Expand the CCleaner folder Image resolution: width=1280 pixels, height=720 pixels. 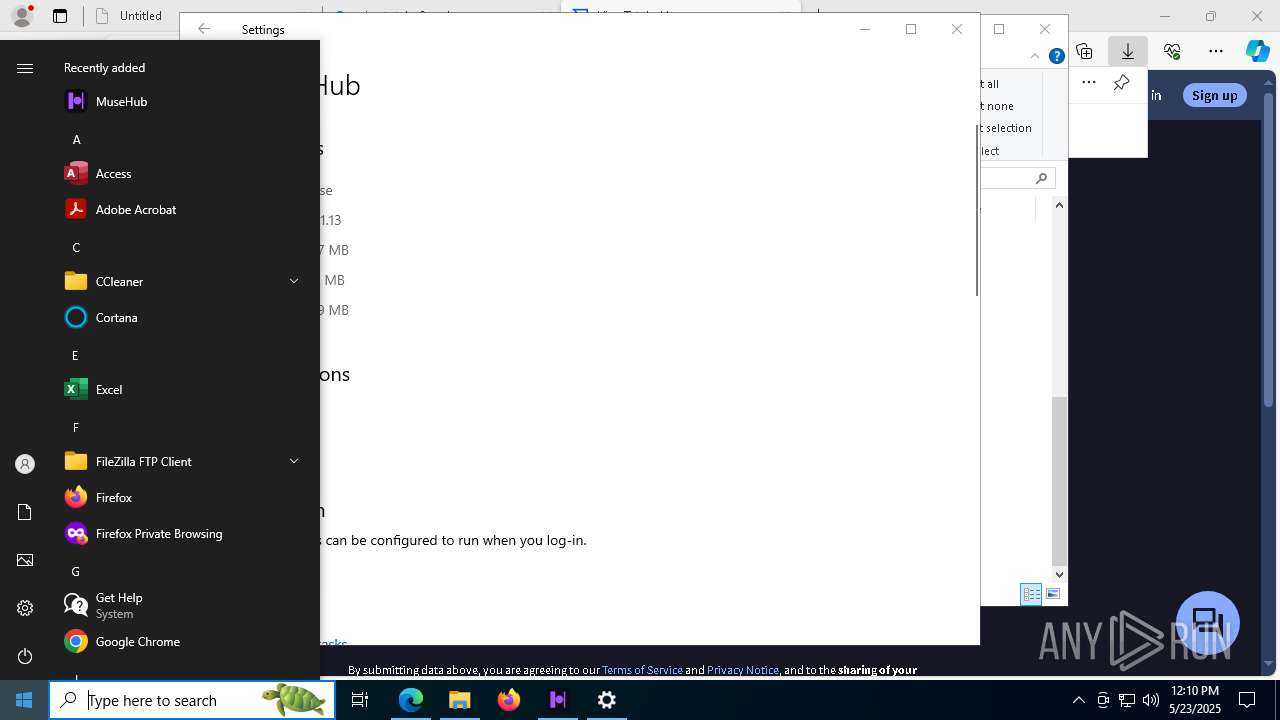[184, 281]
